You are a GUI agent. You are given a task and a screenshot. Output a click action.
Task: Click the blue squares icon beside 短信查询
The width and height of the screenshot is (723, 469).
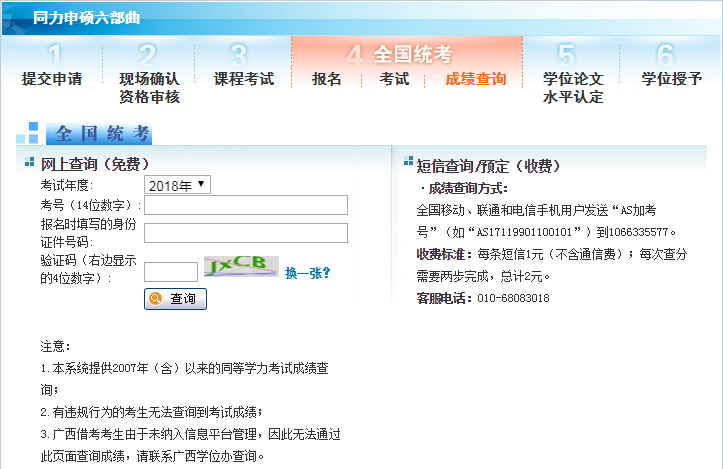click(x=409, y=160)
